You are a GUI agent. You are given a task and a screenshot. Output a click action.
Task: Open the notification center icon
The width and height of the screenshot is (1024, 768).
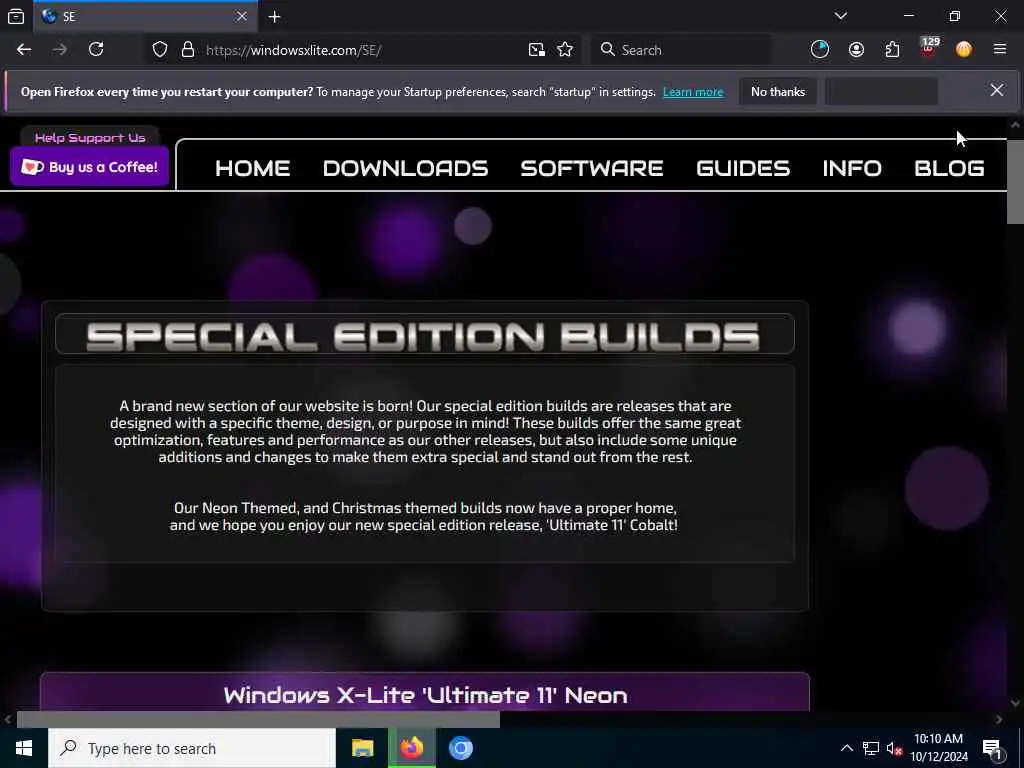point(993,748)
